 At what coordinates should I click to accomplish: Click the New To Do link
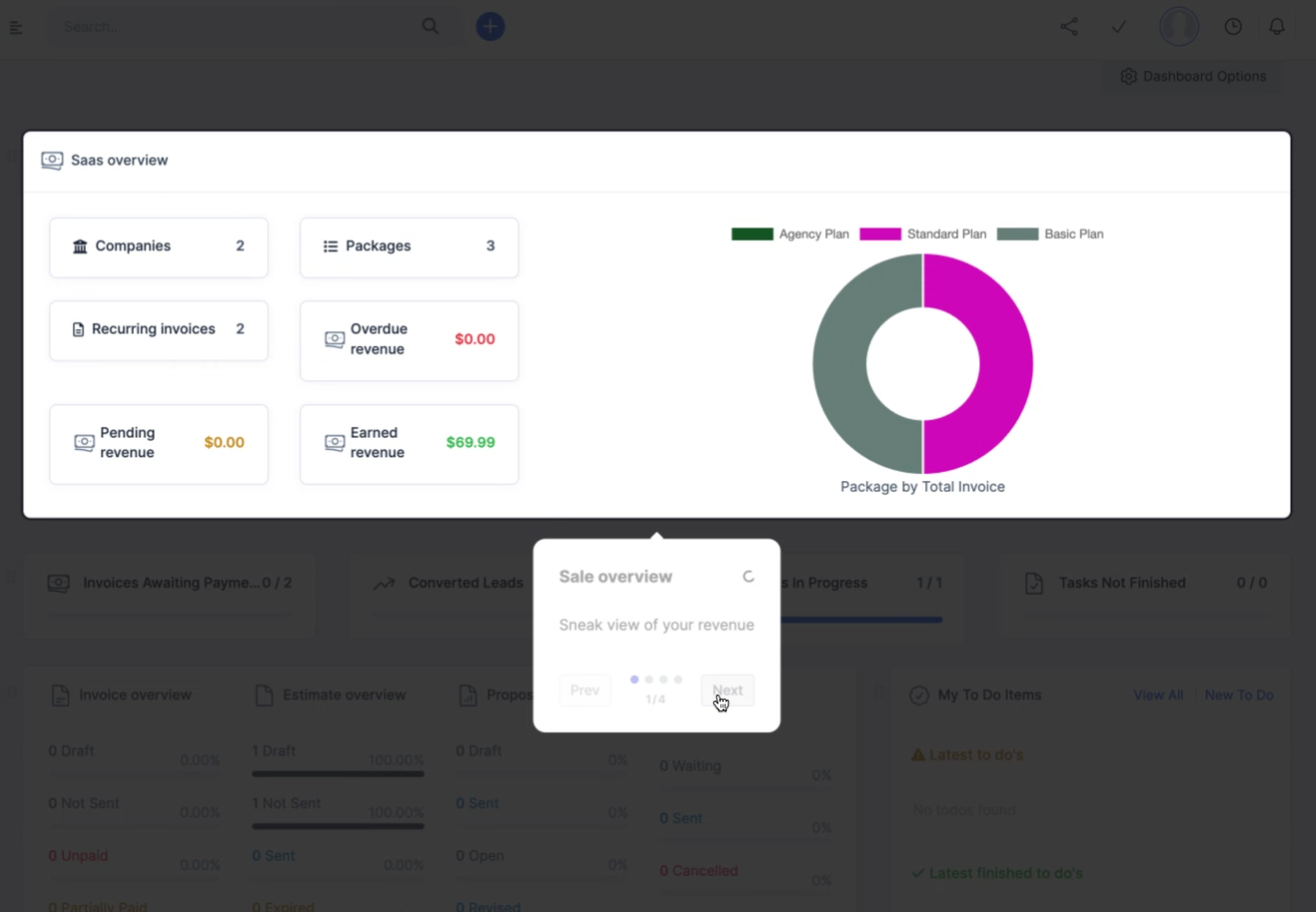pyautogui.click(x=1238, y=695)
